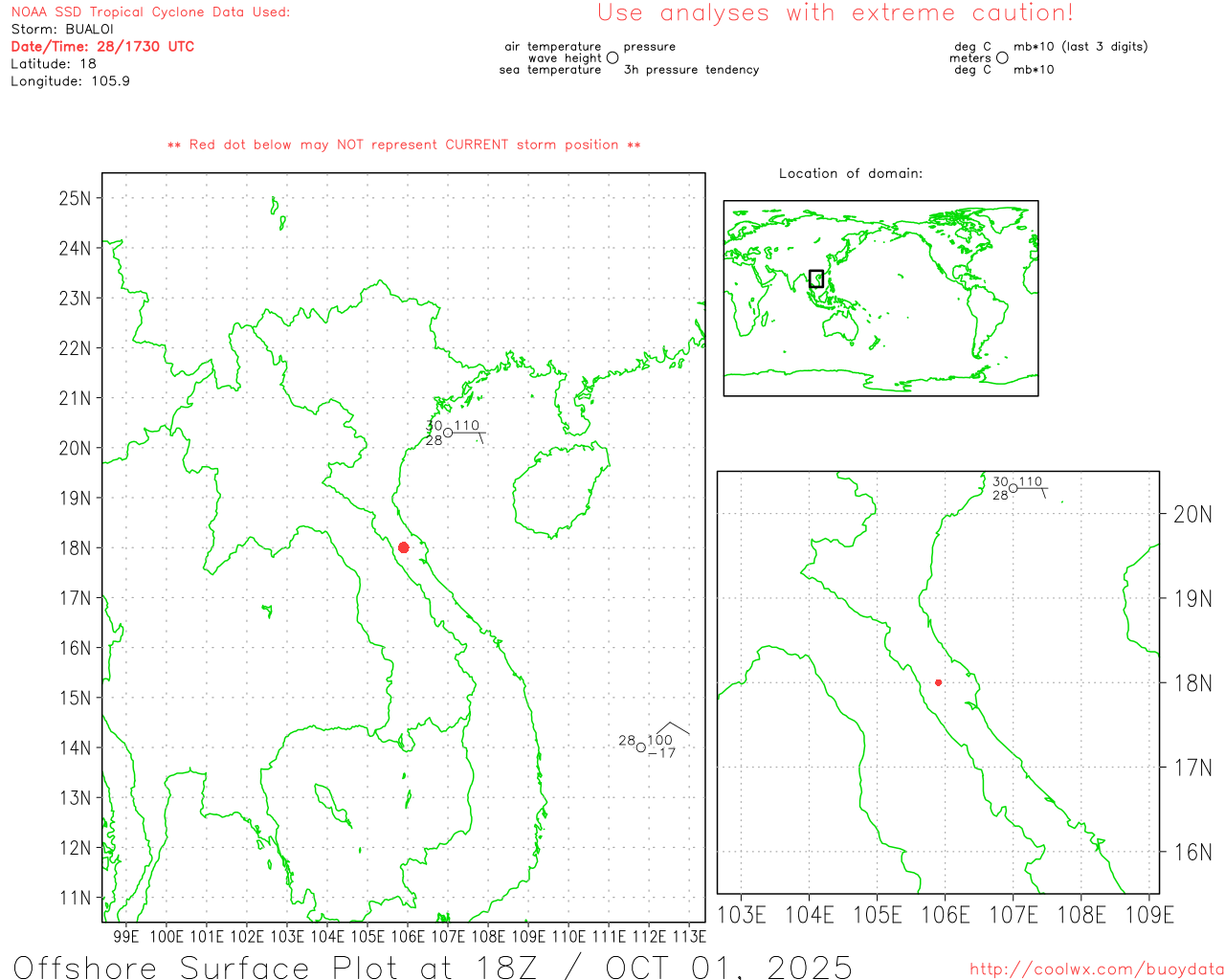Click the Date/Time 28/1730 UTC text
The image size is (1225, 980).
pyautogui.click(x=102, y=46)
